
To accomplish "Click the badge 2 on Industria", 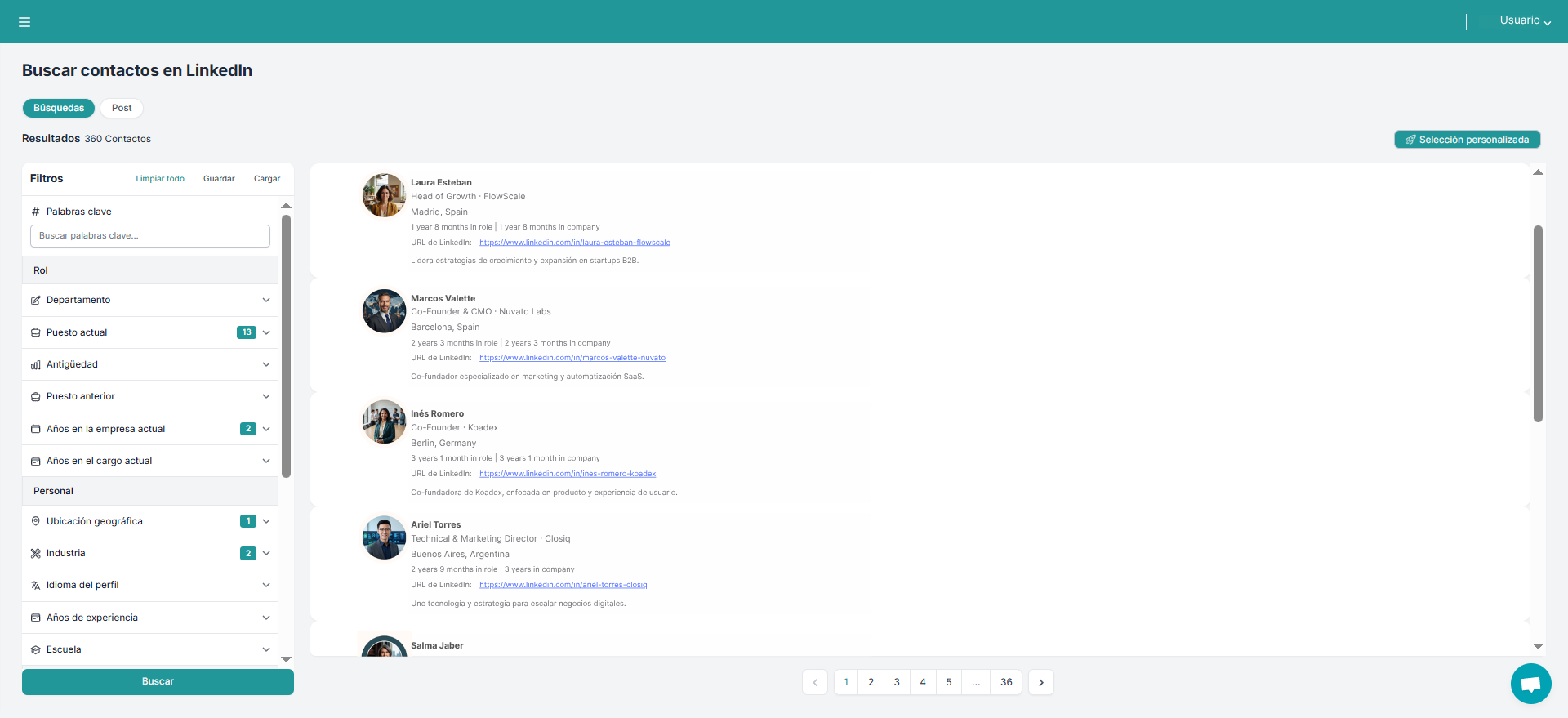I will (248, 554).
